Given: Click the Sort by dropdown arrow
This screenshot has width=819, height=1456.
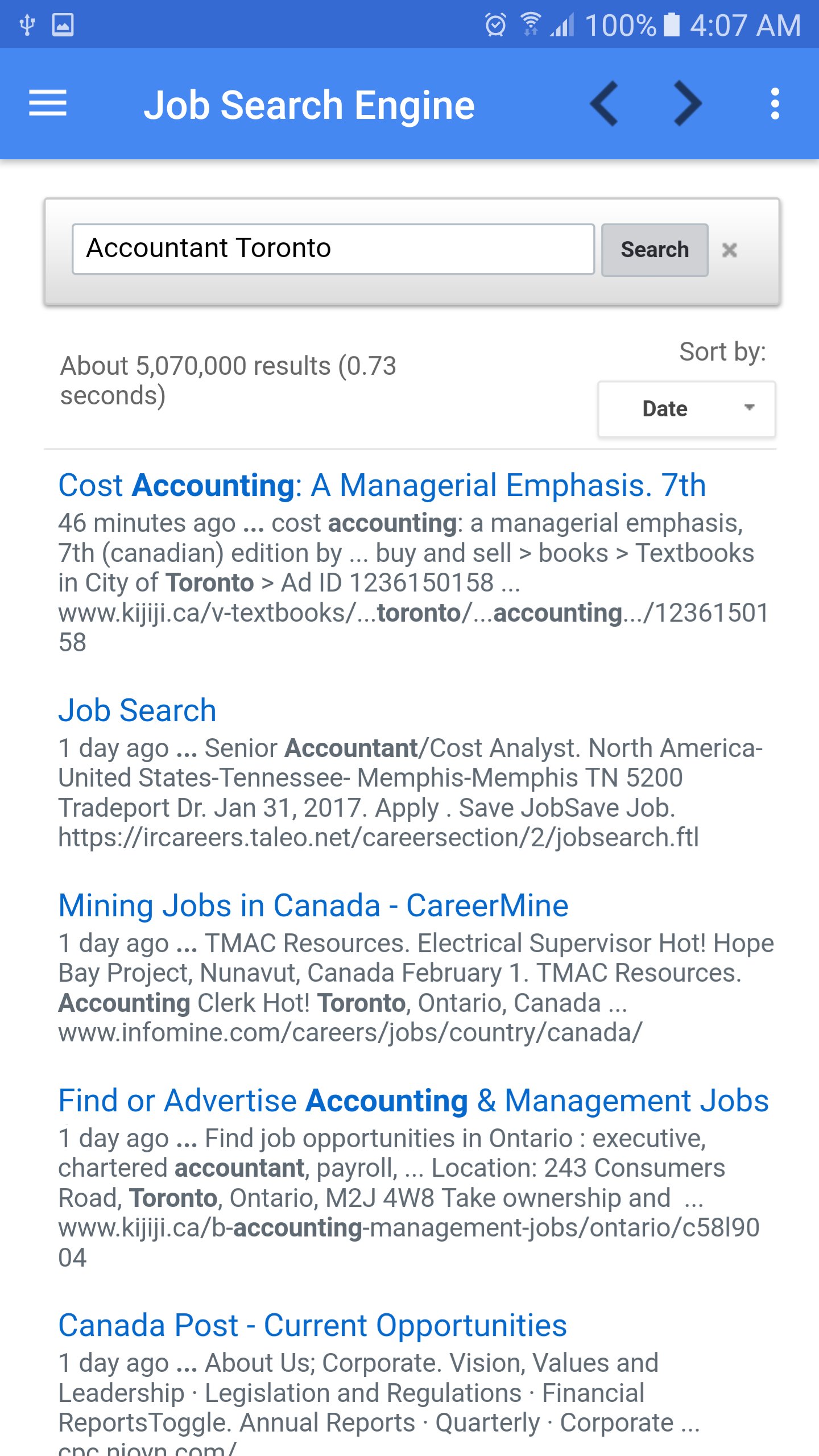Looking at the screenshot, I should click(x=750, y=407).
